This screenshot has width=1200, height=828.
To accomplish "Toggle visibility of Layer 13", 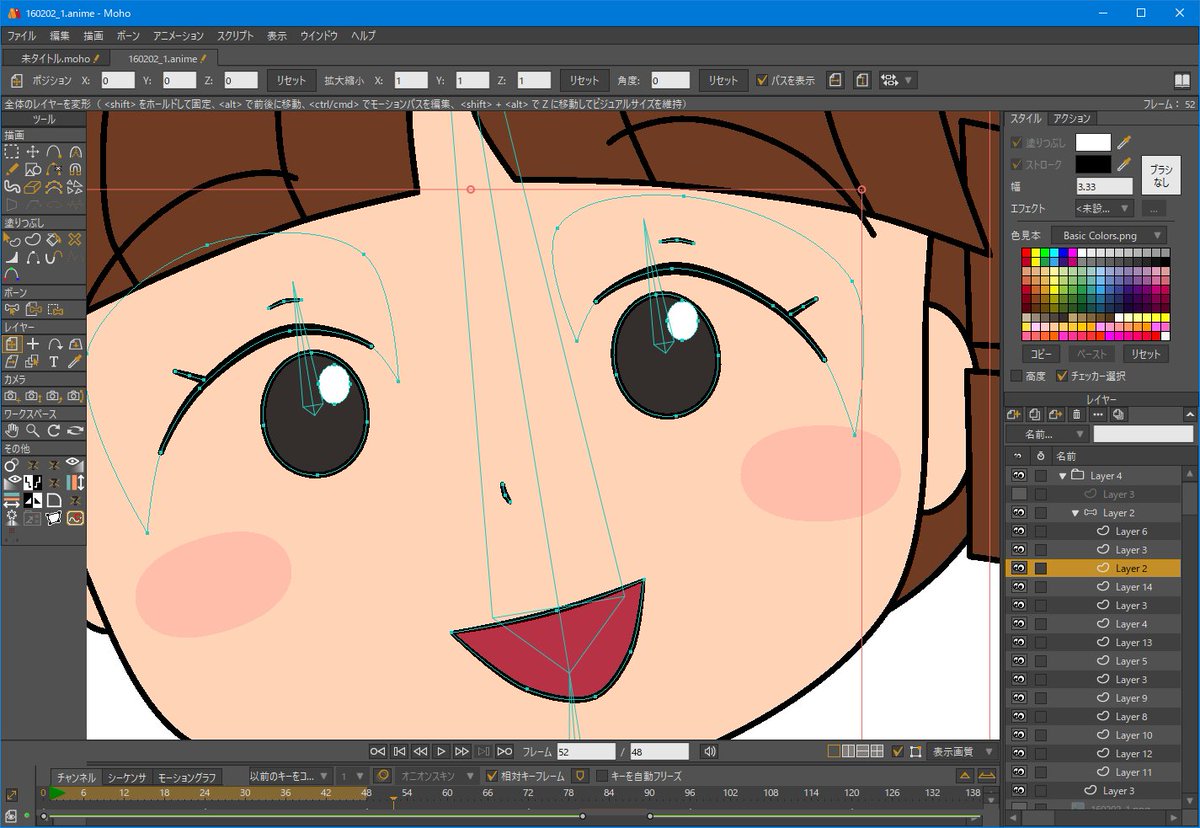I will point(1019,642).
